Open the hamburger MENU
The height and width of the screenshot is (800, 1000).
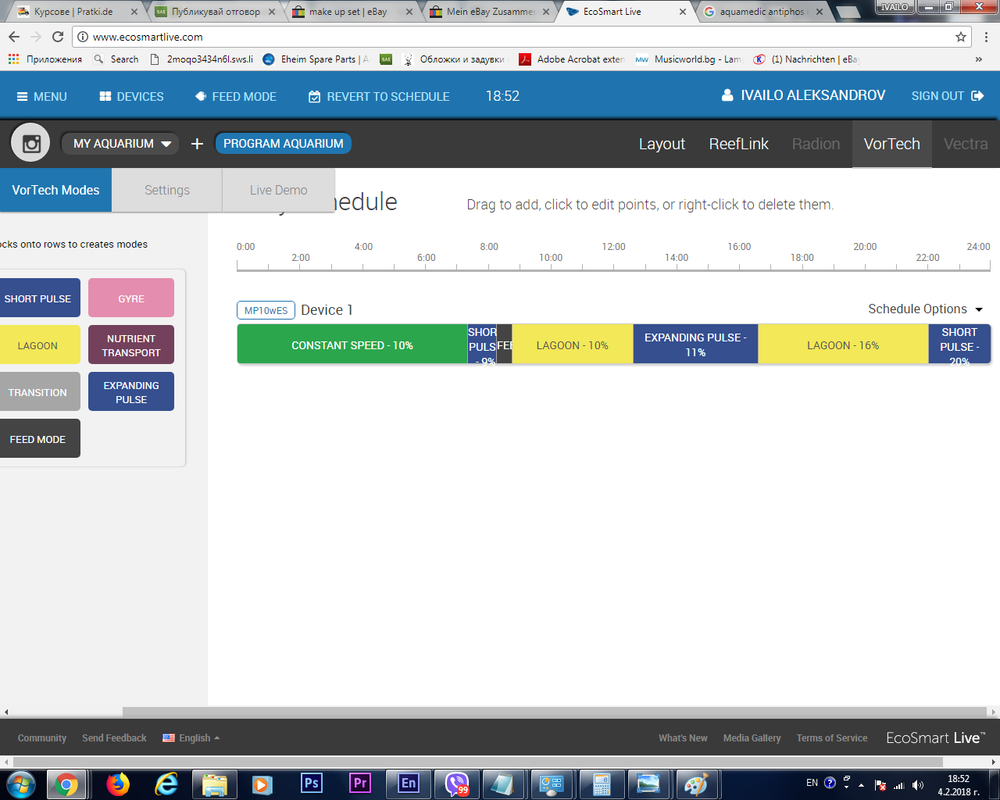click(41, 96)
